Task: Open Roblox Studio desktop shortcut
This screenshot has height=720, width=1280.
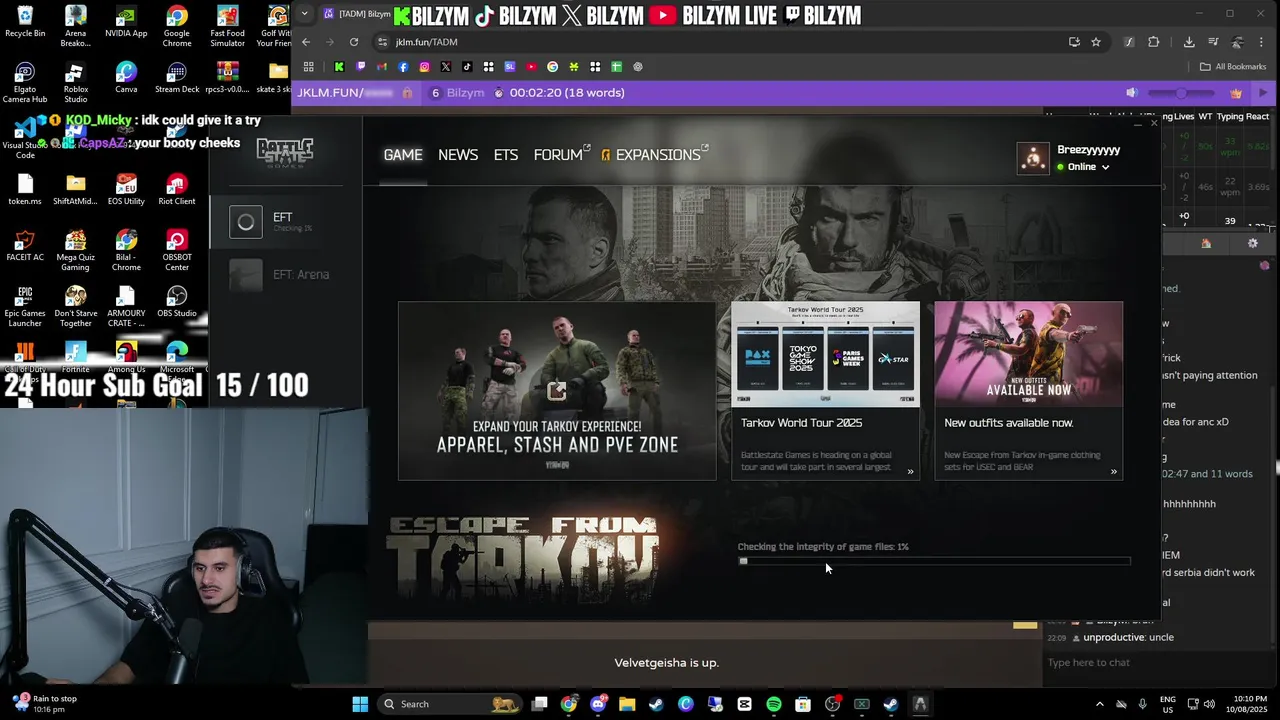Action: coord(75,82)
